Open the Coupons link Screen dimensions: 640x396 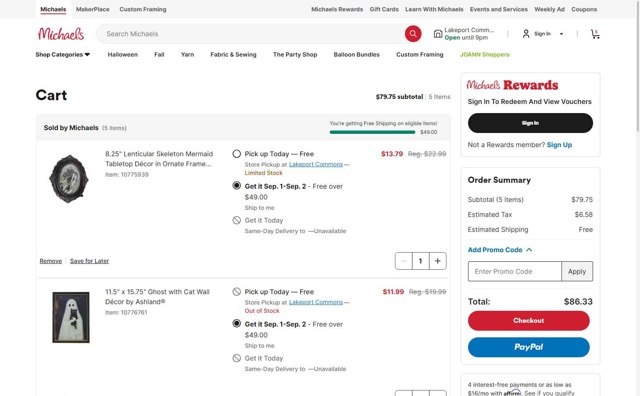(584, 9)
